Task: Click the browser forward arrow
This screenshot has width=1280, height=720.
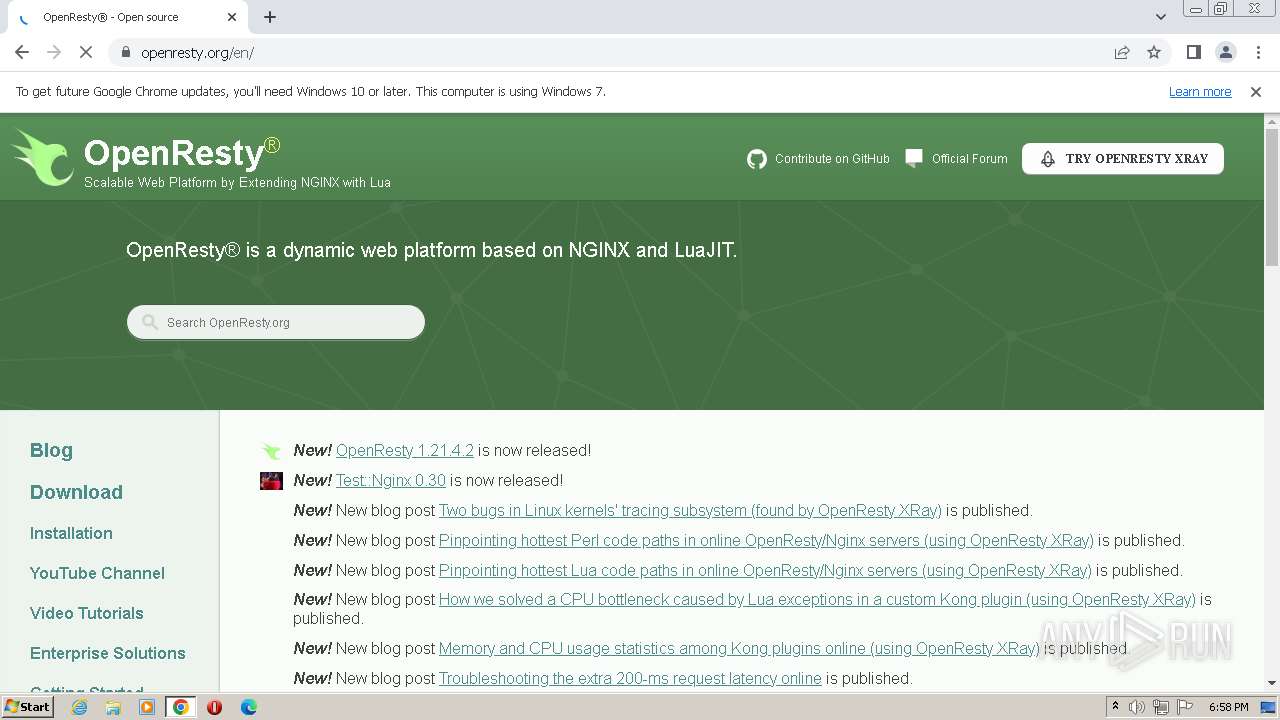Action: click(54, 52)
